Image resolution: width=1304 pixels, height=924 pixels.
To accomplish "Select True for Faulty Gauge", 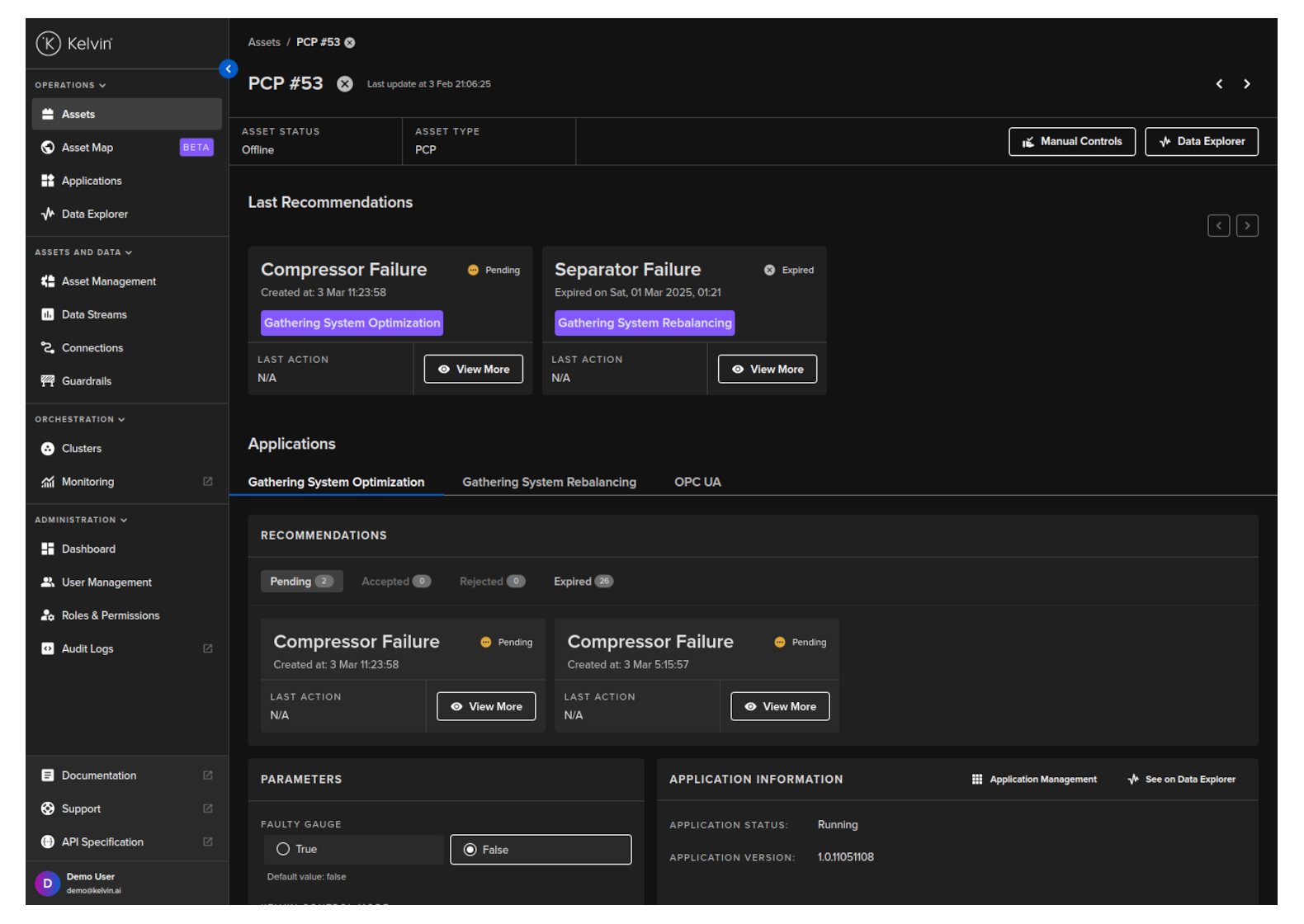I will pos(283,849).
